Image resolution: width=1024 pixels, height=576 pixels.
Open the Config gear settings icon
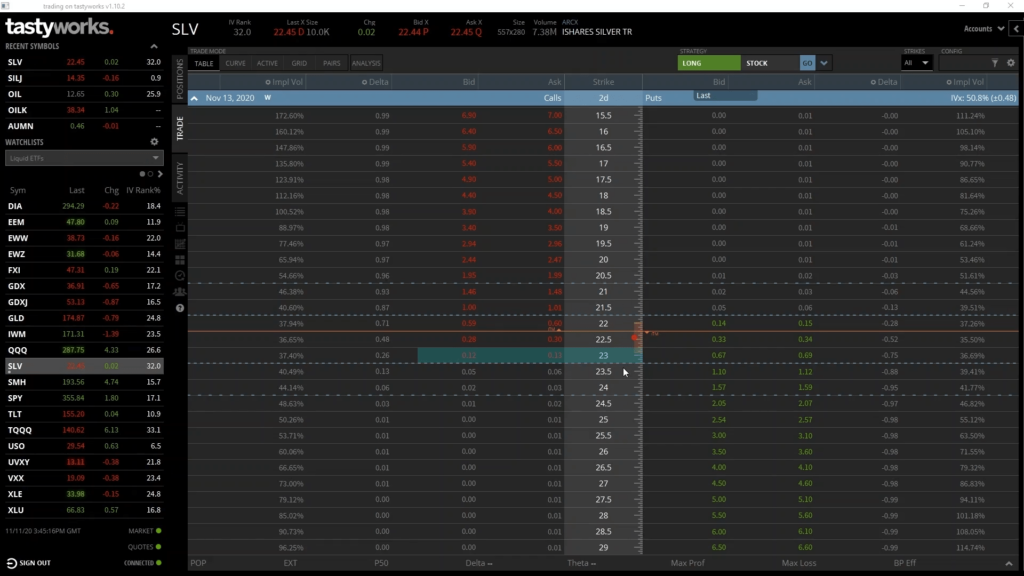1010,63
